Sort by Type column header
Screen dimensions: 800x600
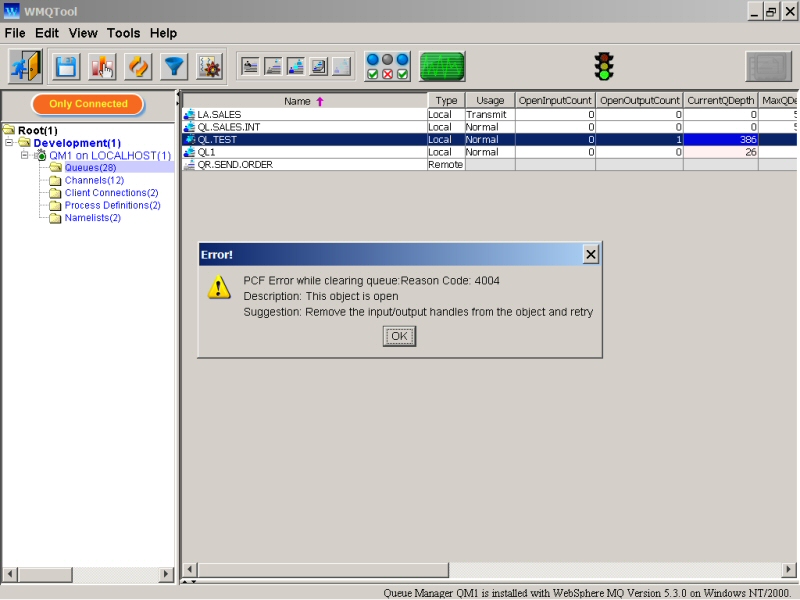(446, 101)
